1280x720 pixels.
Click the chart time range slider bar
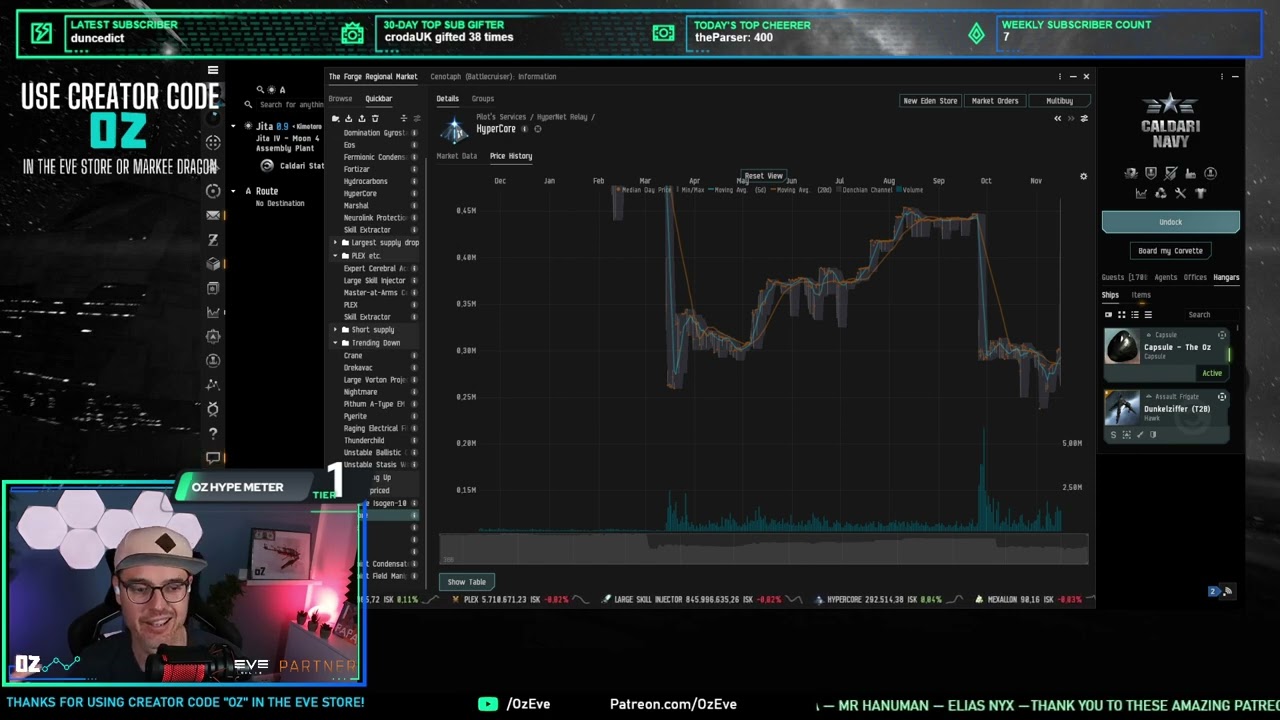[764, 549]
